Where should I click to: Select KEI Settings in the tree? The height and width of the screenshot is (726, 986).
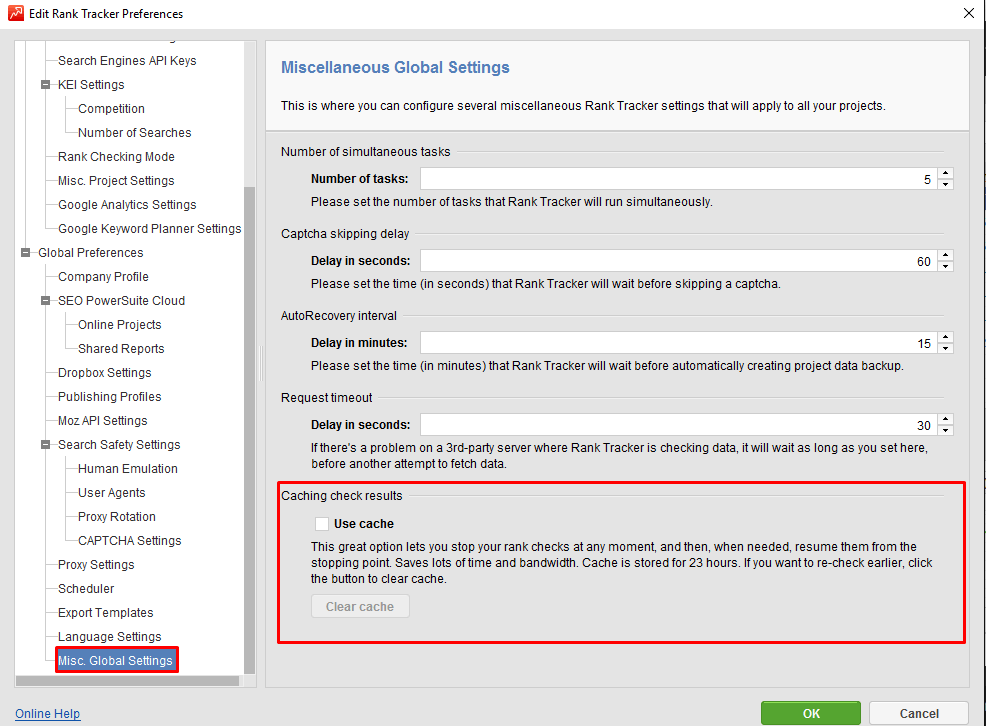pyautogui.click(x=91, y=85)
